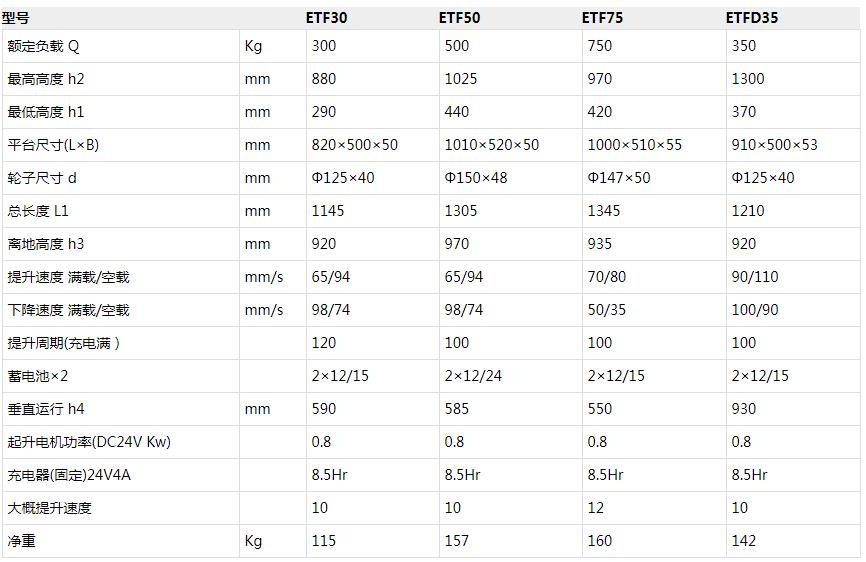The width and height of the screenshot is (866, 562).
Task: Click the ETFD35 column header
Action: point(752,17)
